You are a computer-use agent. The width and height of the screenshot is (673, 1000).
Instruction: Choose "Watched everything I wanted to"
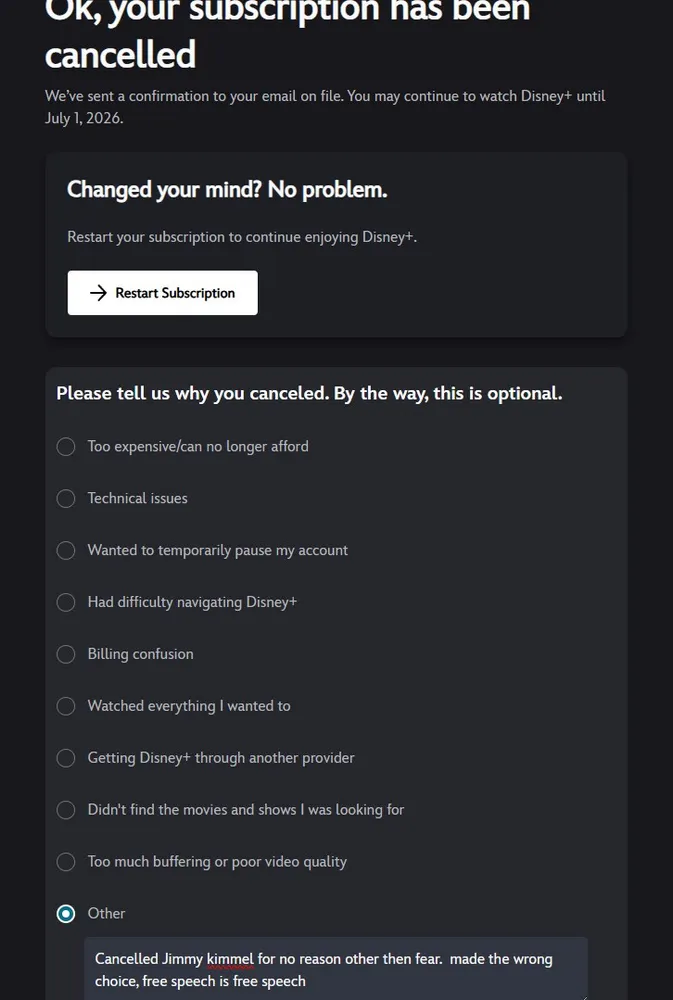66,706
